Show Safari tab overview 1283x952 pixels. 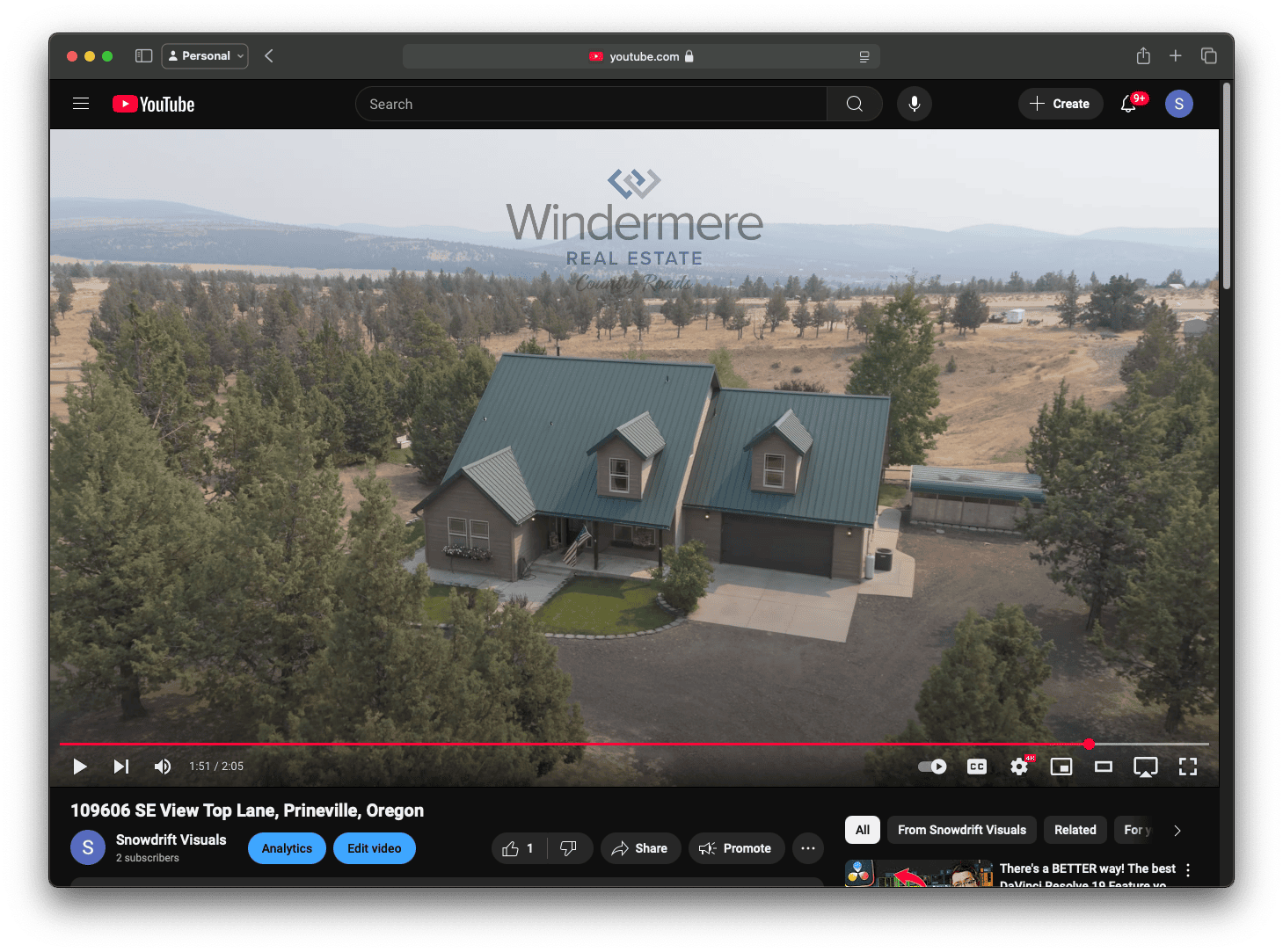1209,55
